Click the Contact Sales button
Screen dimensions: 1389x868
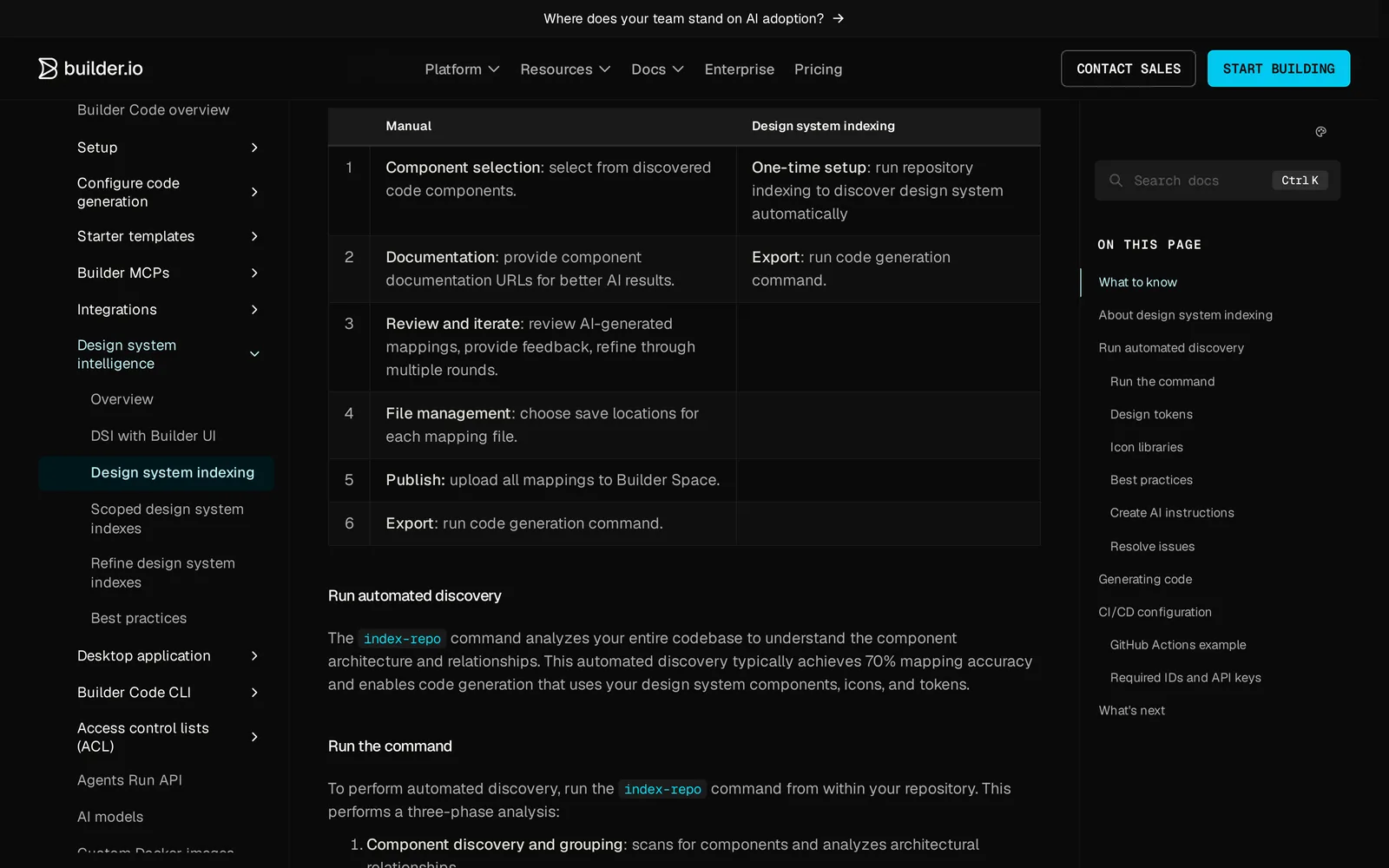click(1128, 69)
